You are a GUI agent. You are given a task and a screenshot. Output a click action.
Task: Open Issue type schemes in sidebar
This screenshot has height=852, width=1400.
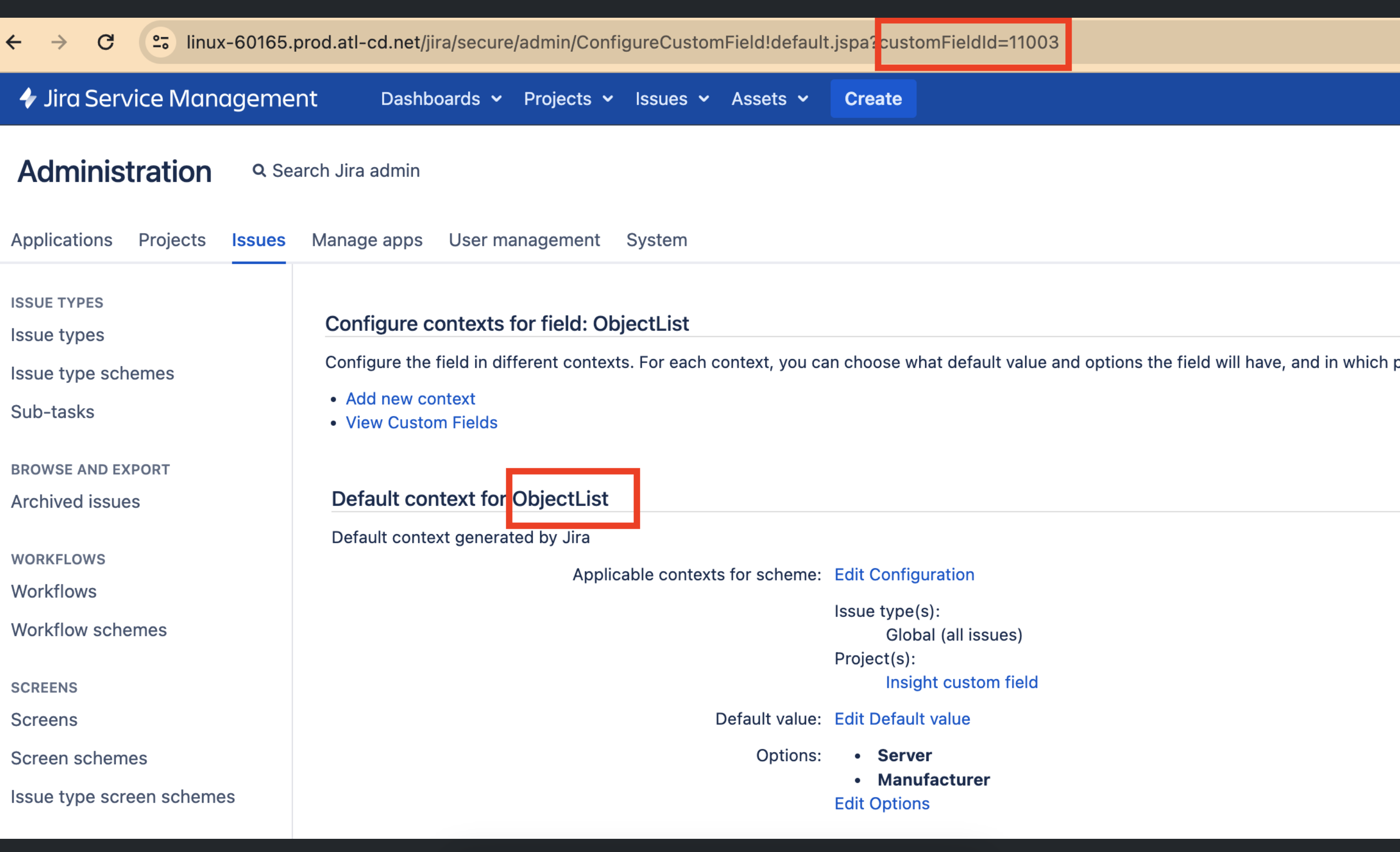pos(93,373)
